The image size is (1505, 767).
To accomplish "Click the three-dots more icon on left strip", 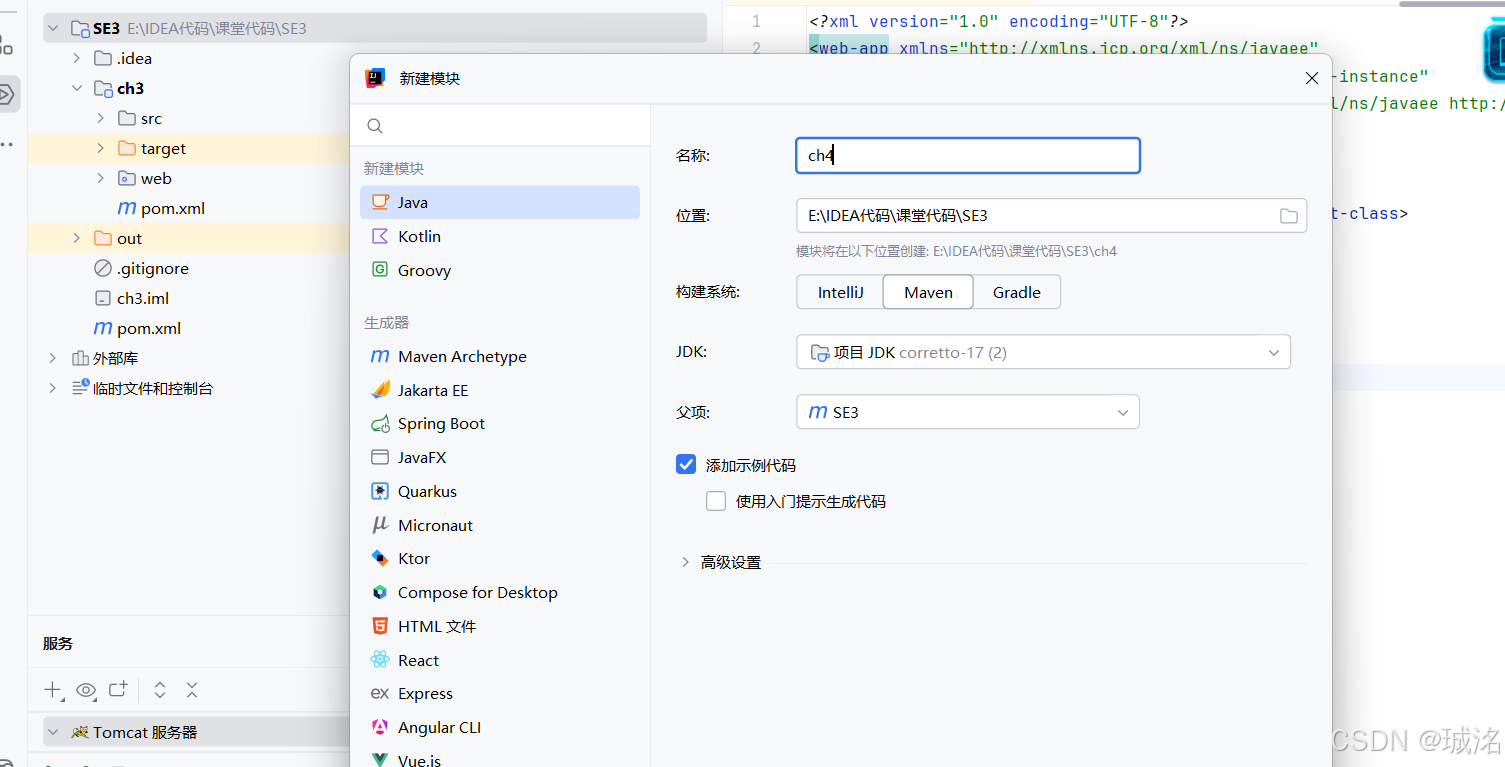I will point(7,145).
